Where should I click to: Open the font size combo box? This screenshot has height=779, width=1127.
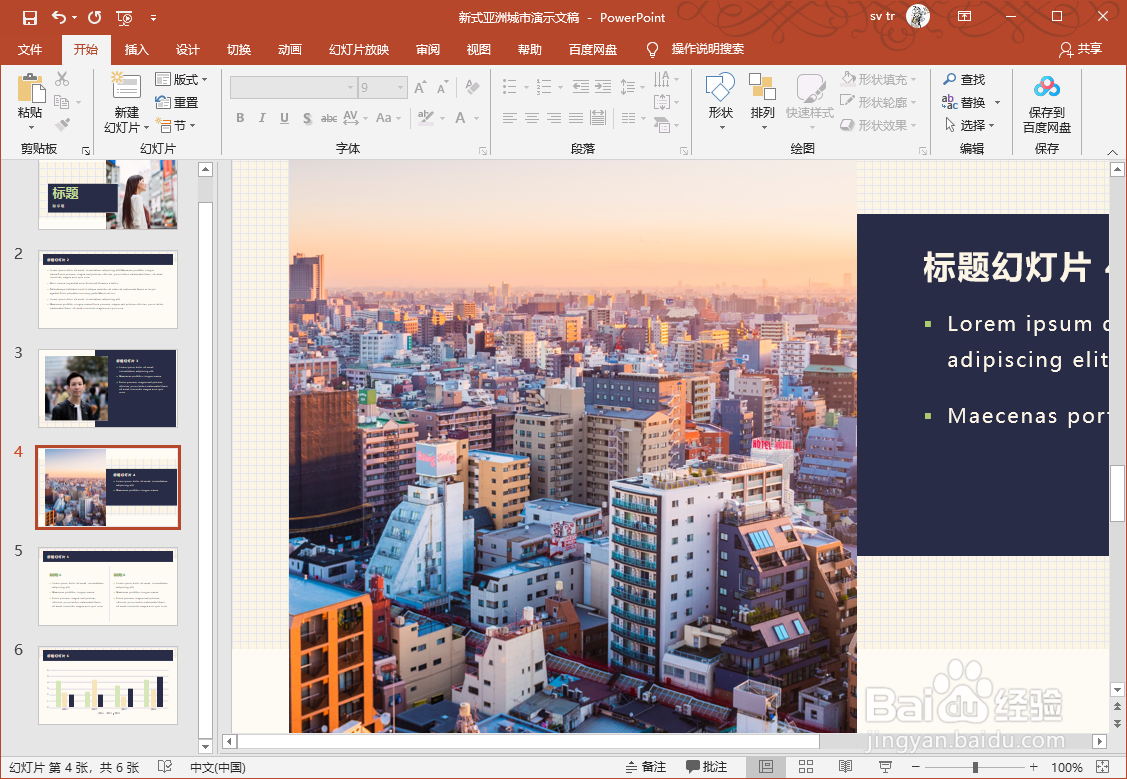(x=383, y=87)
